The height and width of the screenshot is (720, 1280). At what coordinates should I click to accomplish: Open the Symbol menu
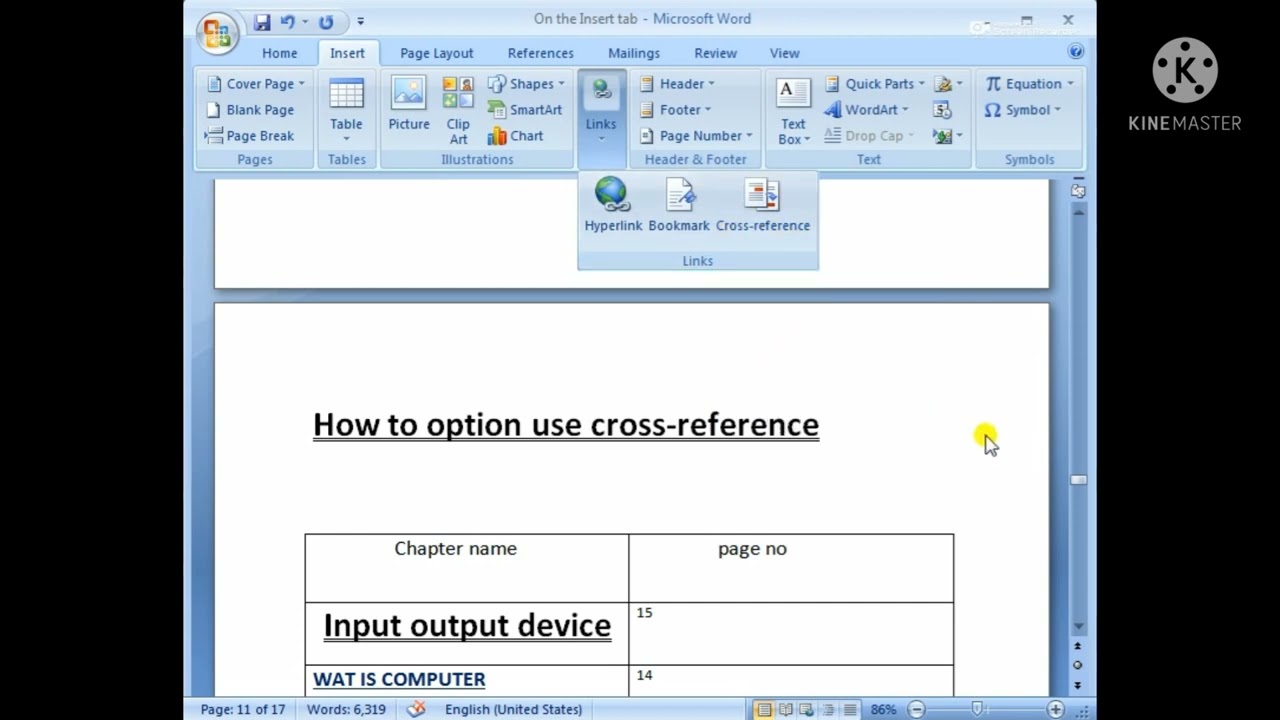(1022, 110)
